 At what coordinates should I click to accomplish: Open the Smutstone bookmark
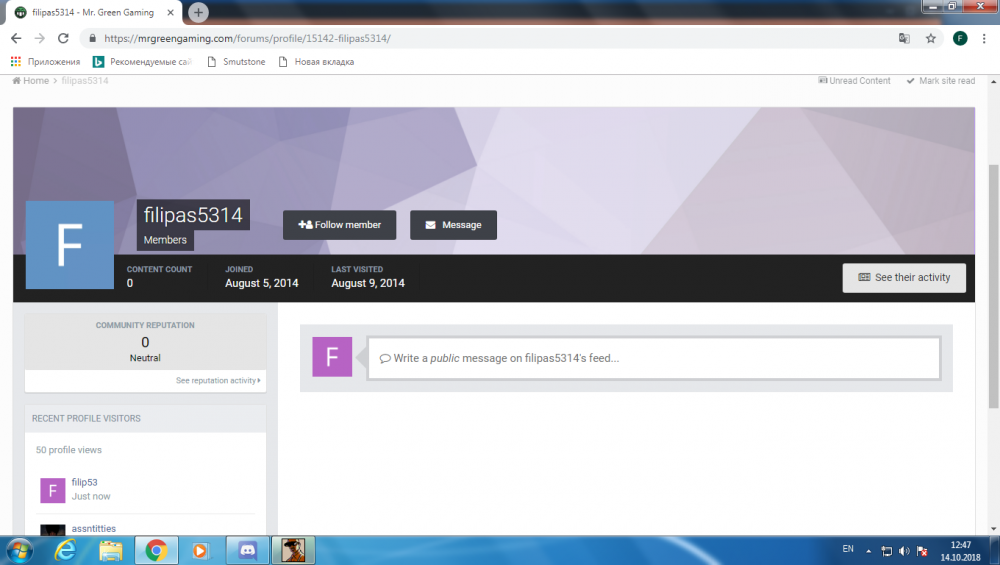tap(235, 62)
